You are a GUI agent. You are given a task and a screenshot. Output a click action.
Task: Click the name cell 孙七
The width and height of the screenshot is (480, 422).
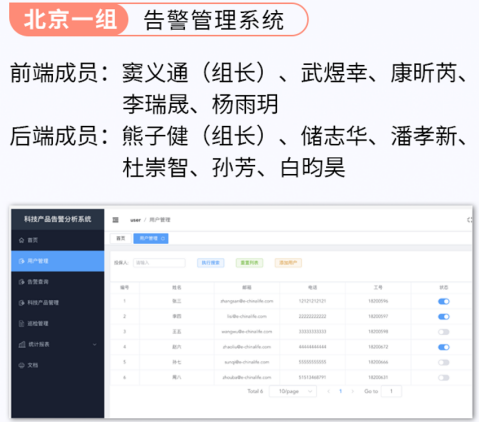[x=177, y=362]
